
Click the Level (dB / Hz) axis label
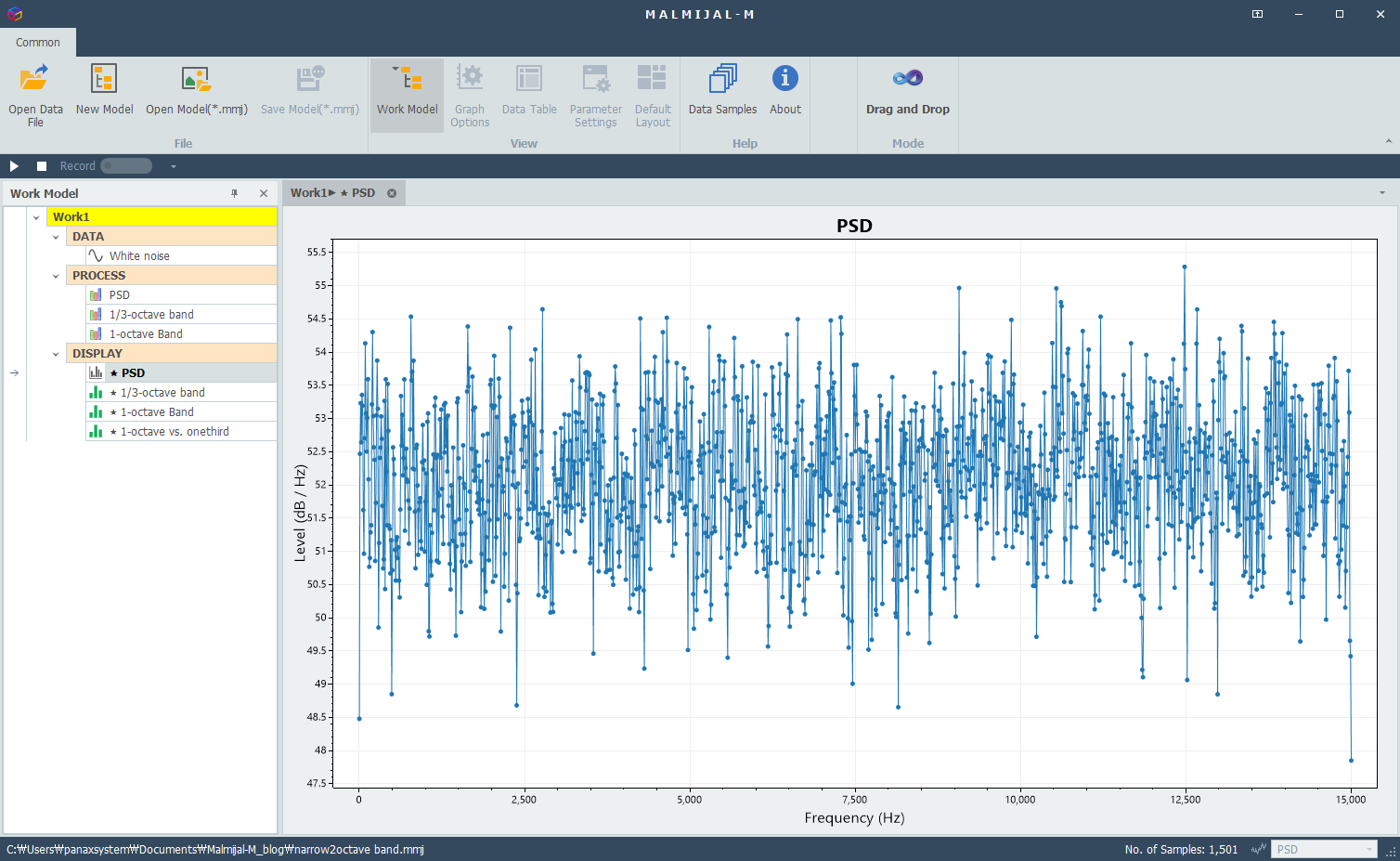point(300,513)
